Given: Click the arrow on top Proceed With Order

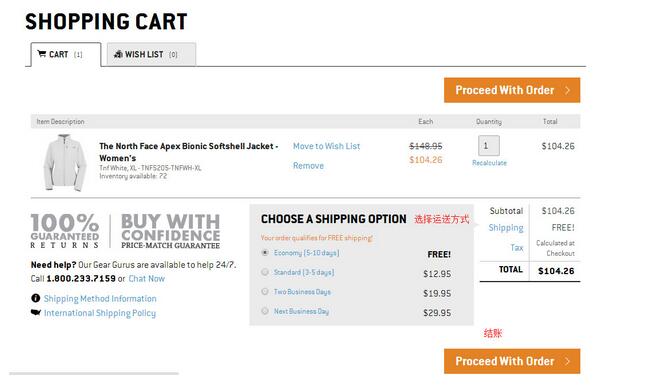Looking at the screenshot, I should pyautogui.click(x=567, y=90).
